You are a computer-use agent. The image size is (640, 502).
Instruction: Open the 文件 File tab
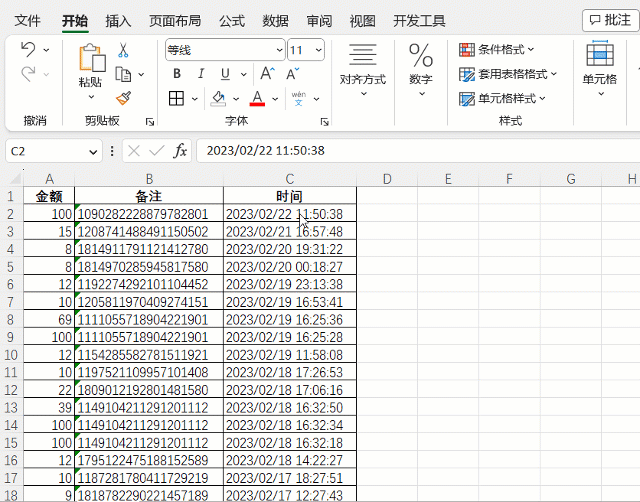pyautogui.click(x=27, y=20)
